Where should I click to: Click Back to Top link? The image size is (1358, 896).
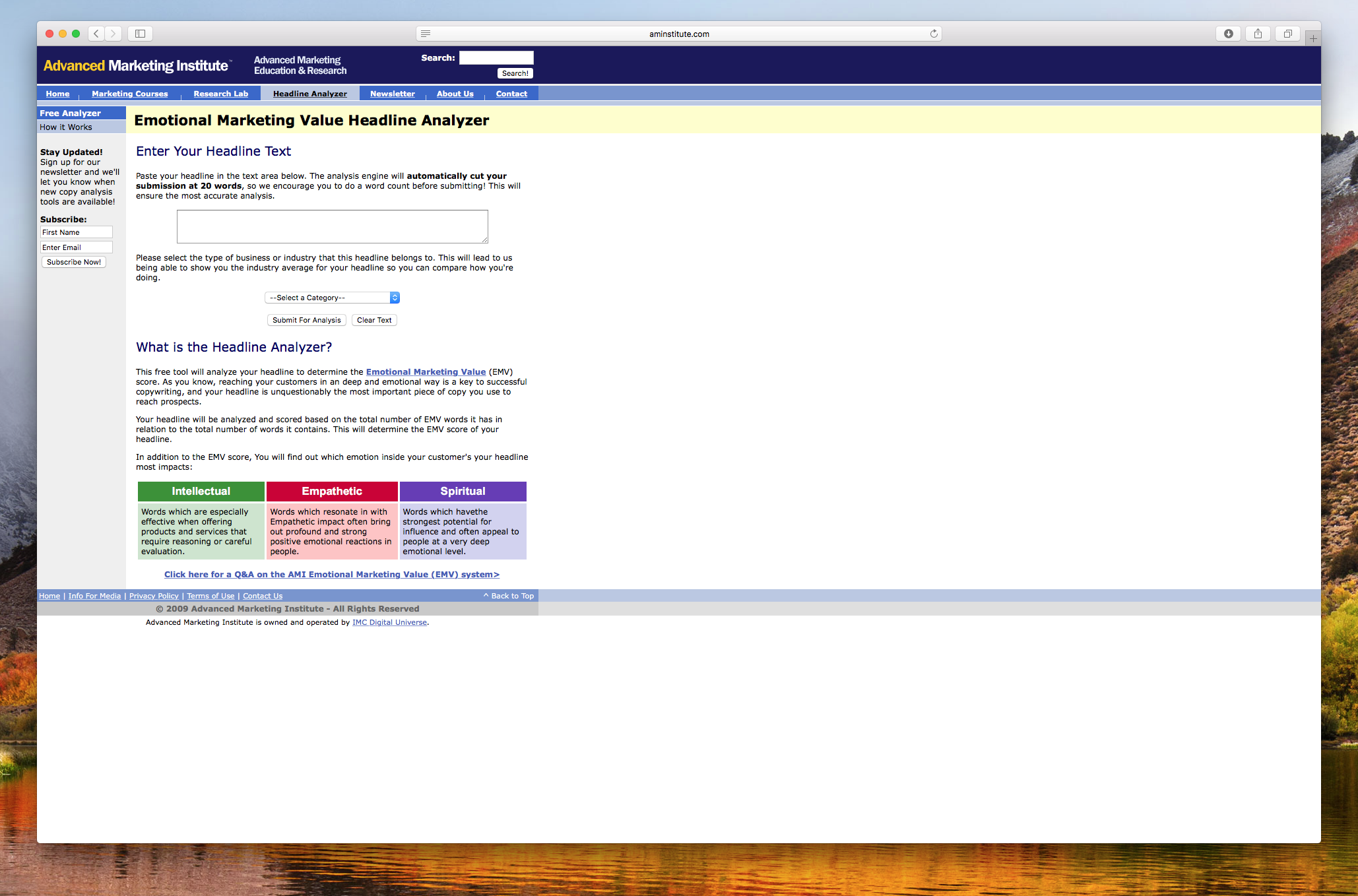509,596
